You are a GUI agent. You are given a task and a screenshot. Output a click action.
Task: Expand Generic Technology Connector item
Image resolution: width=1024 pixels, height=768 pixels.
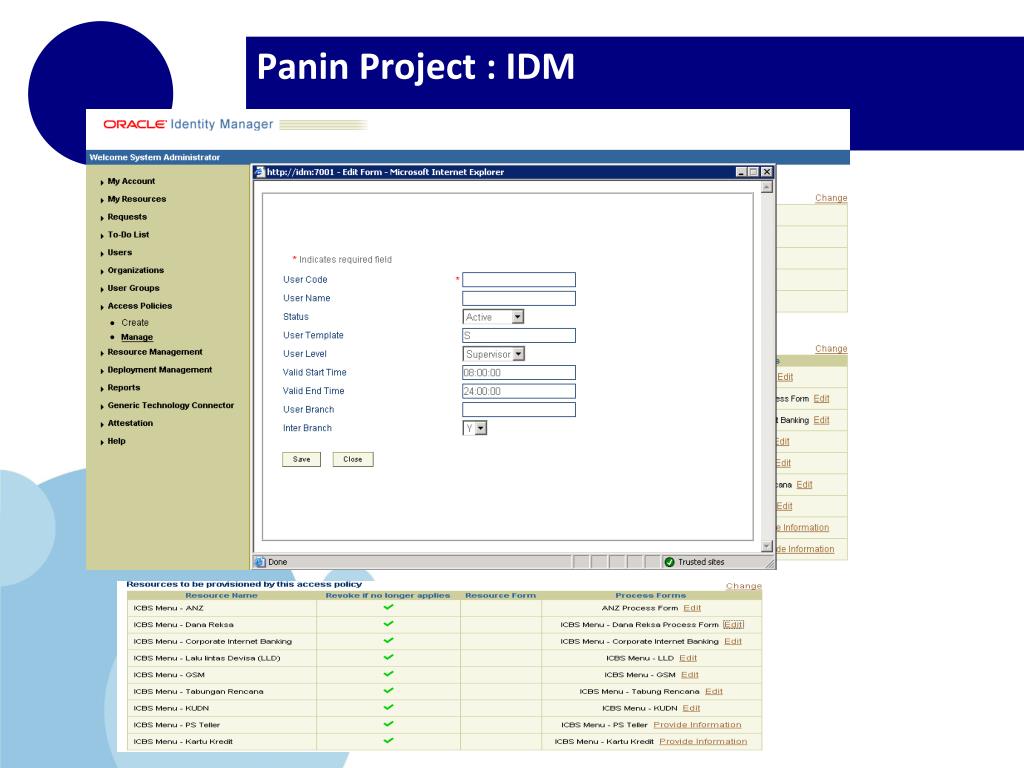[170, 406]
